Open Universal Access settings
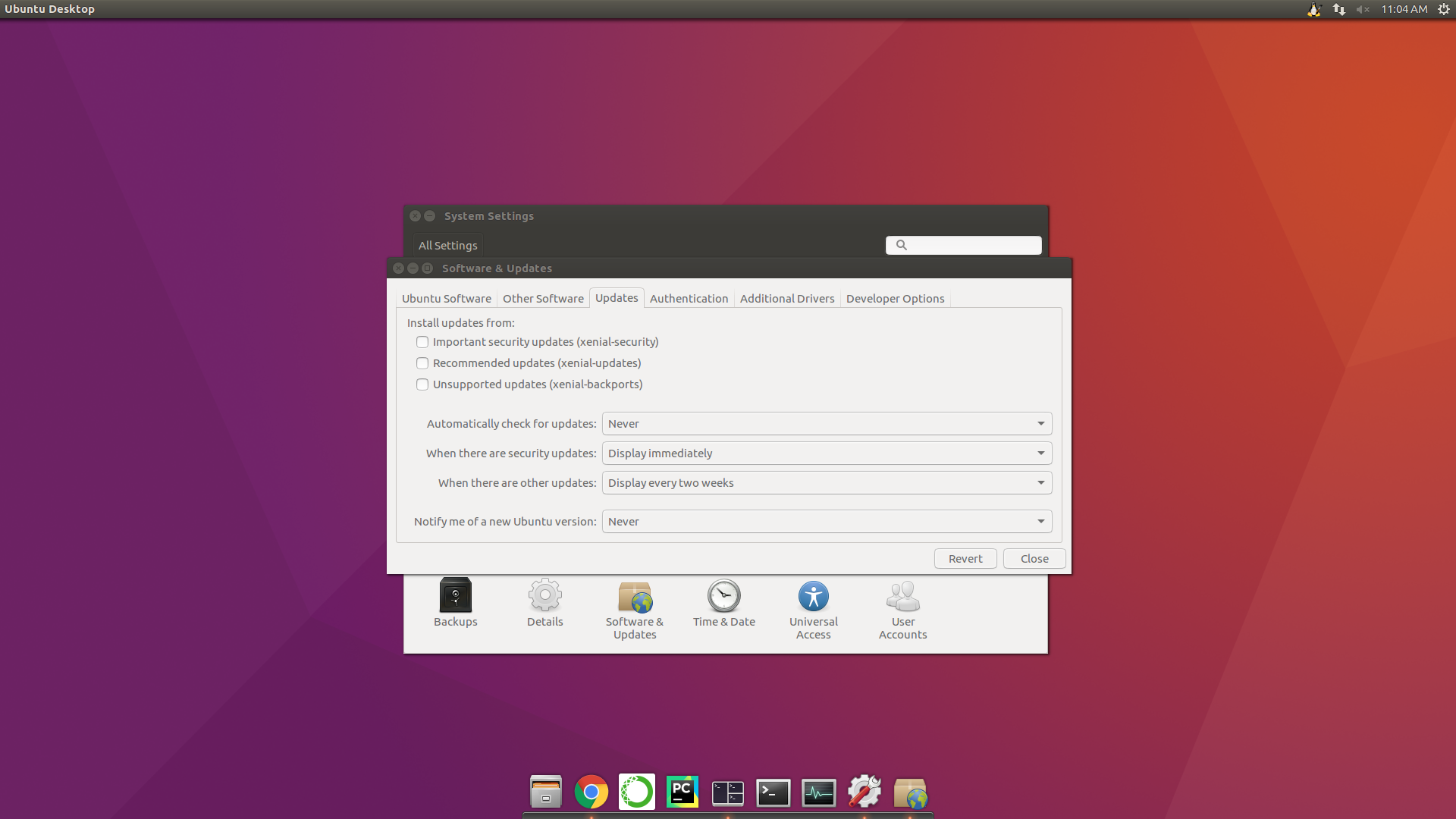This screenshot has width=1456, height=819. [813, 609]
